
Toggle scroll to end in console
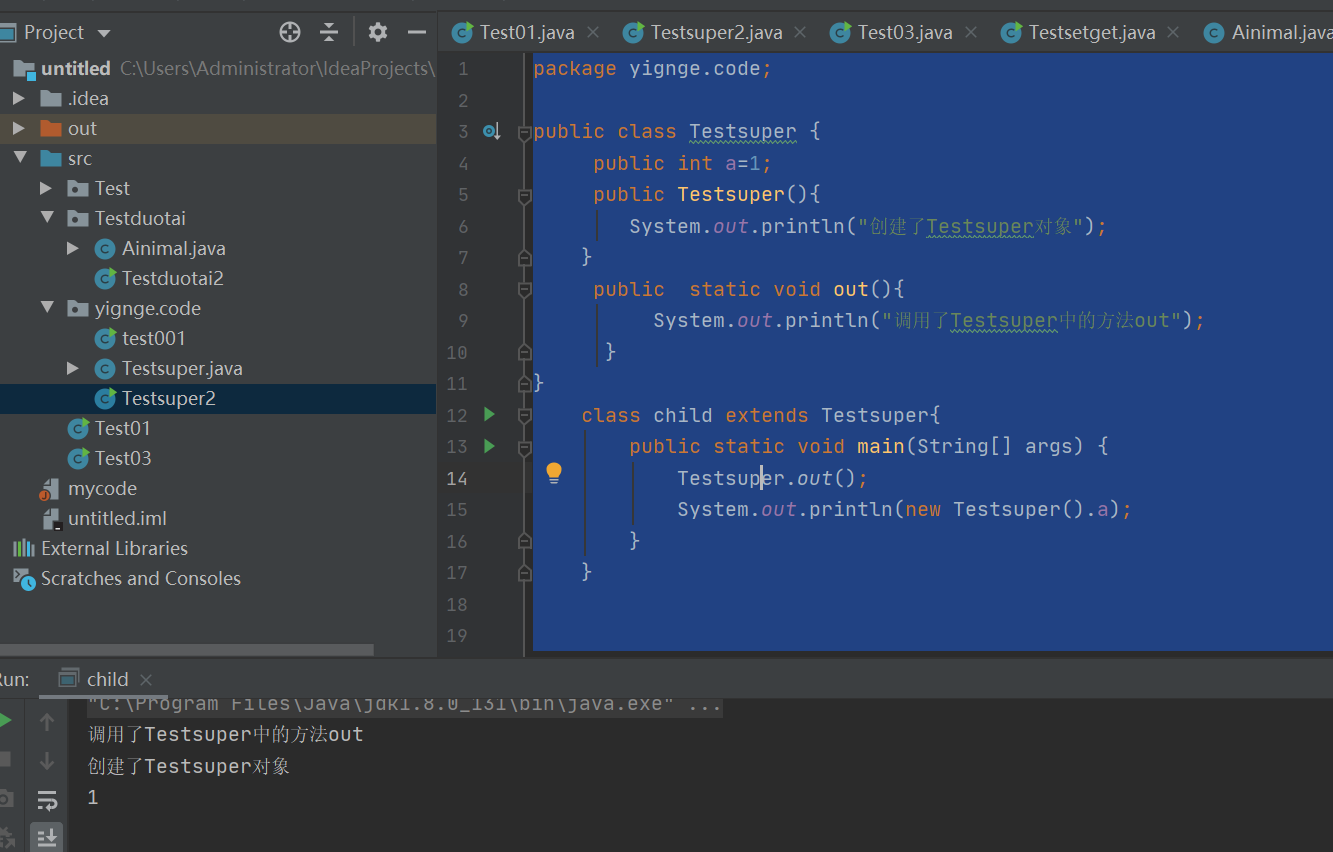coord(47,837)
